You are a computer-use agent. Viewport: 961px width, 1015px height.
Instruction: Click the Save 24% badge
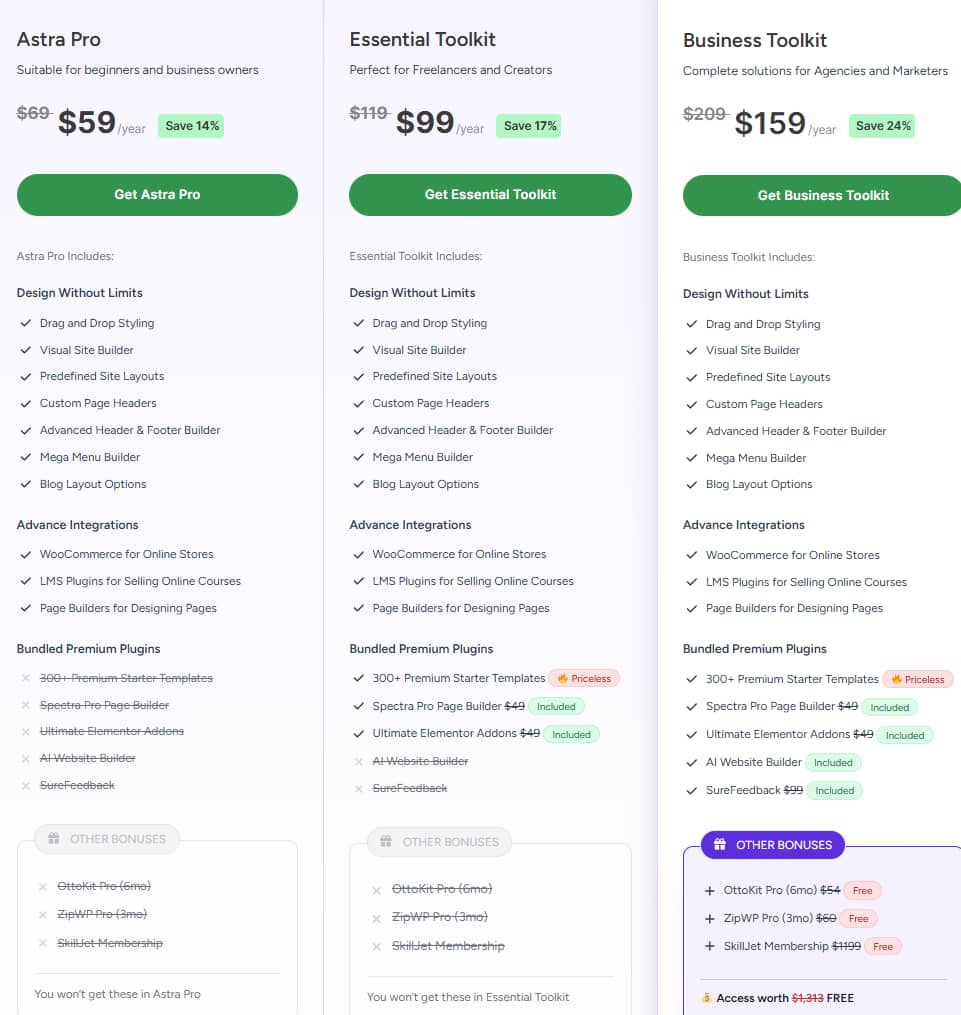(x=881, y=125)
